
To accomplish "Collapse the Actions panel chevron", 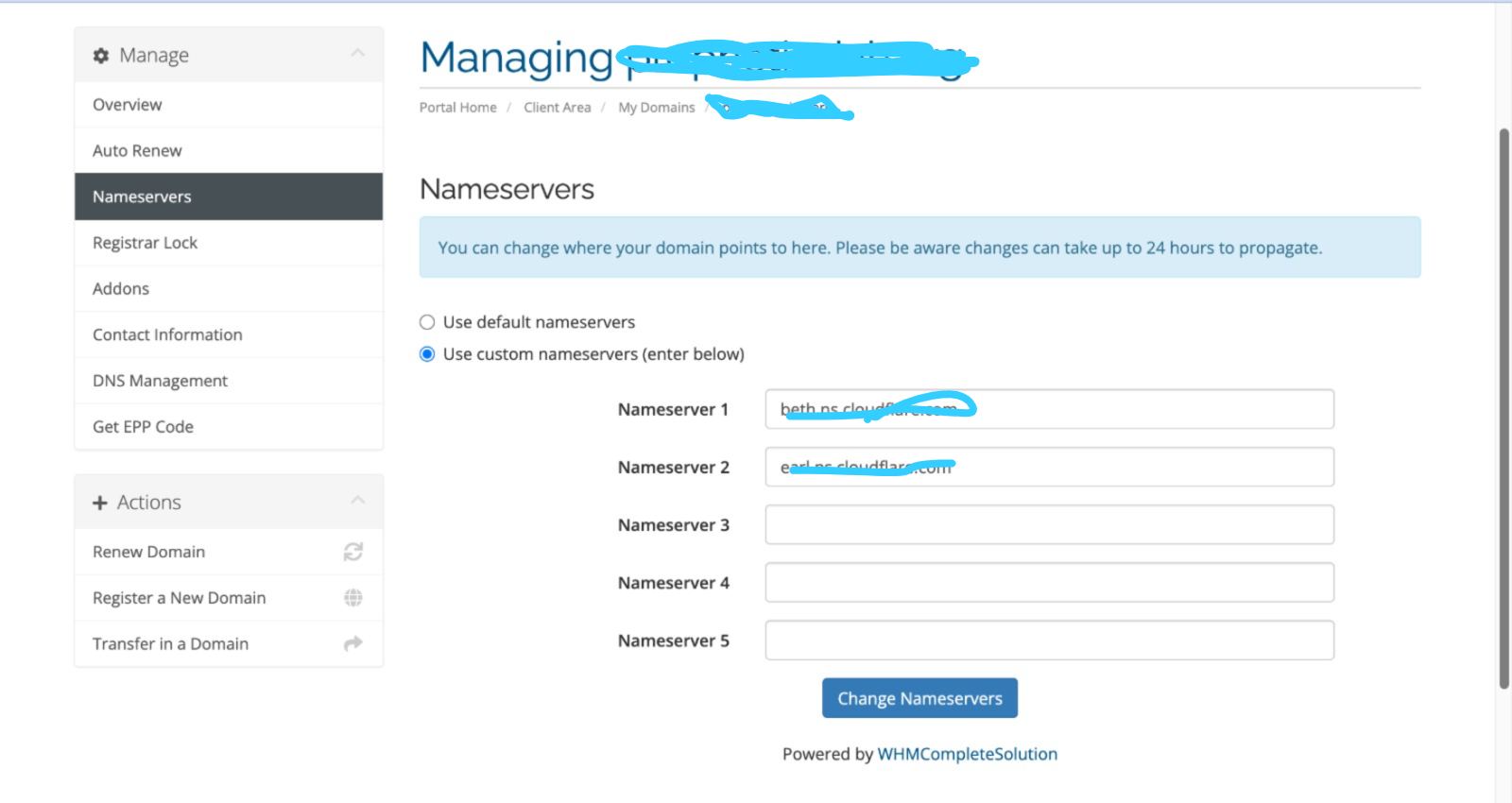I will (x=357, y=501).
